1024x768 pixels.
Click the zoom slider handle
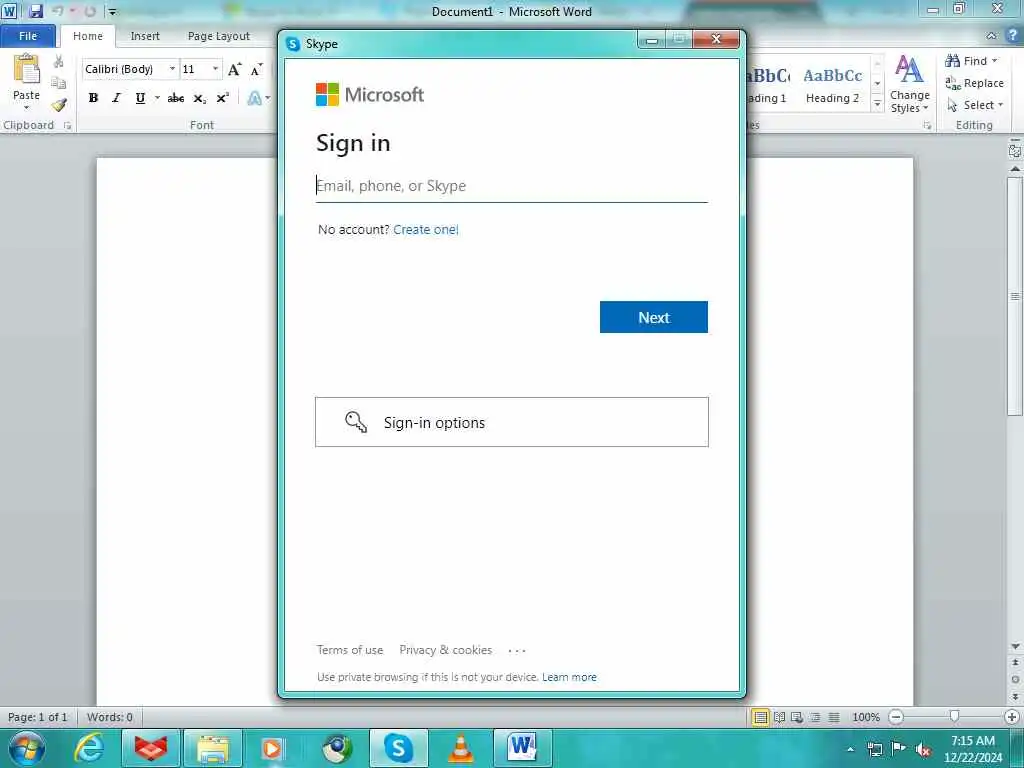pos(955,717)
